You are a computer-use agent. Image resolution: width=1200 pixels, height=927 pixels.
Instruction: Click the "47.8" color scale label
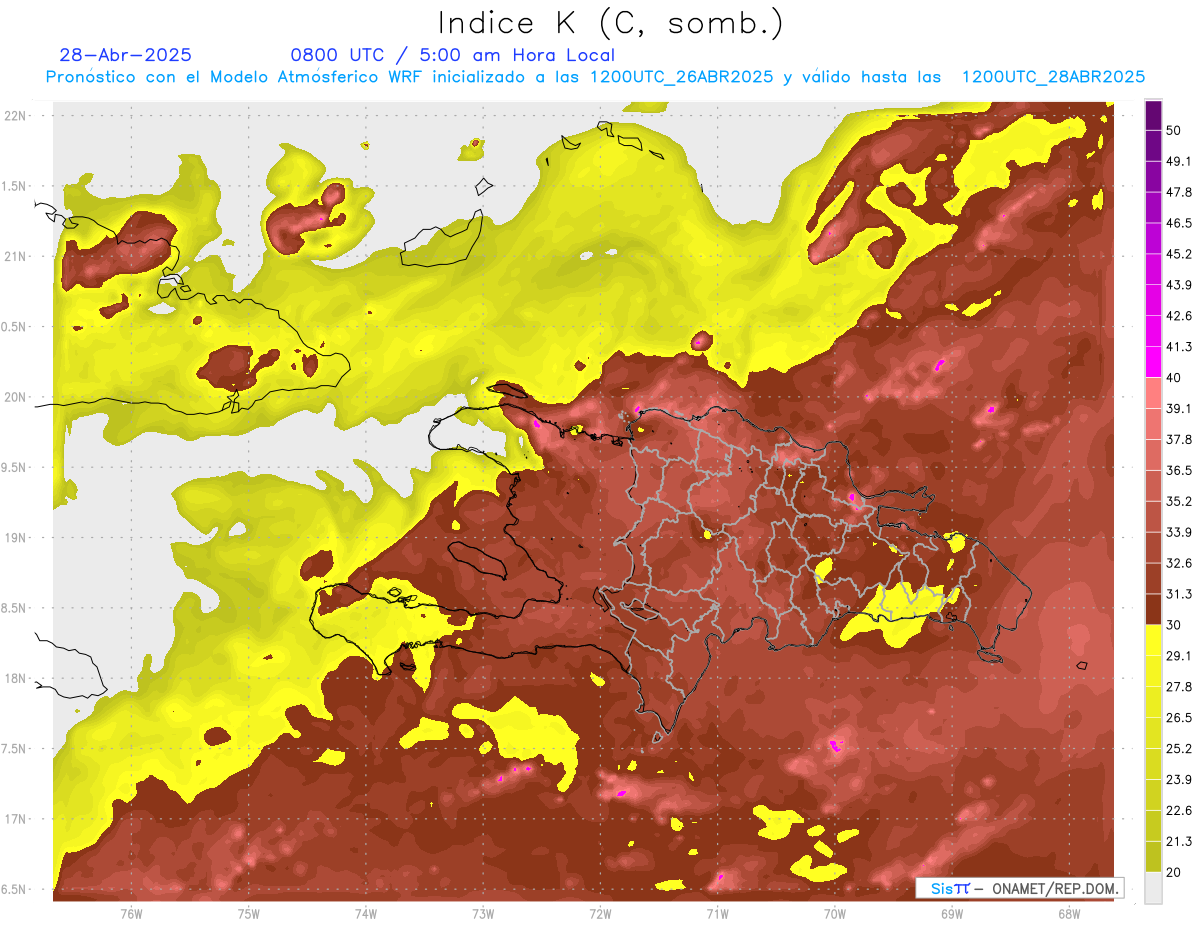tap(1179, 192)
